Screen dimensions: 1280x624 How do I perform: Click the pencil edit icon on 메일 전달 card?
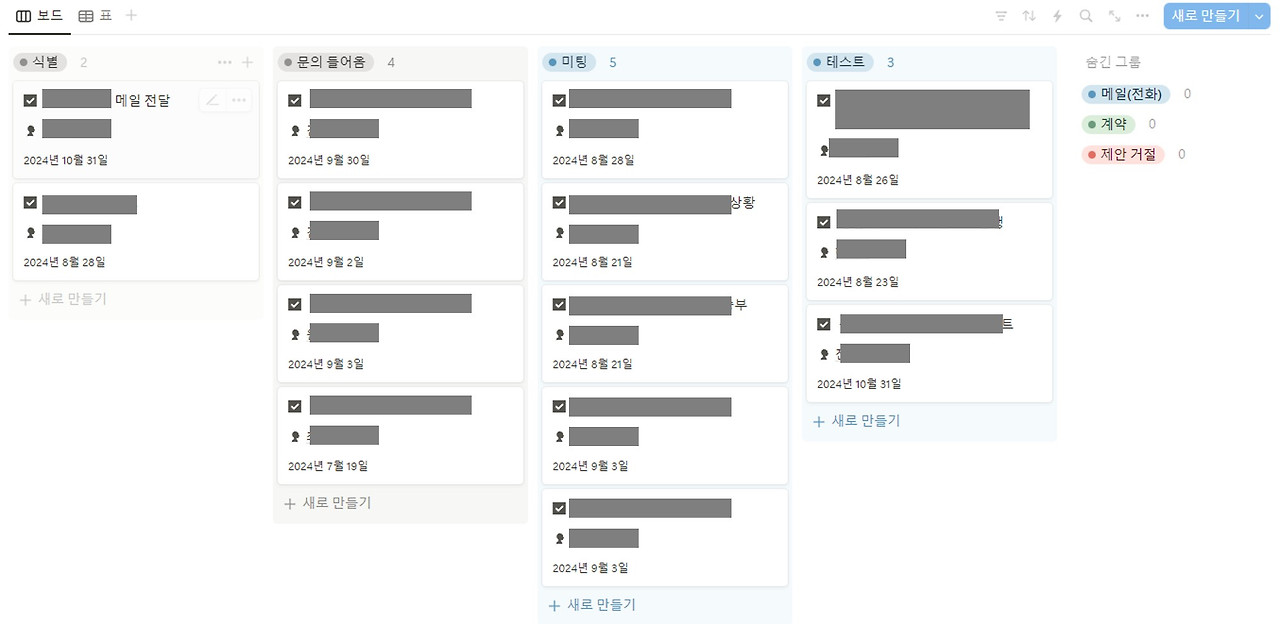tap(213, 99)
